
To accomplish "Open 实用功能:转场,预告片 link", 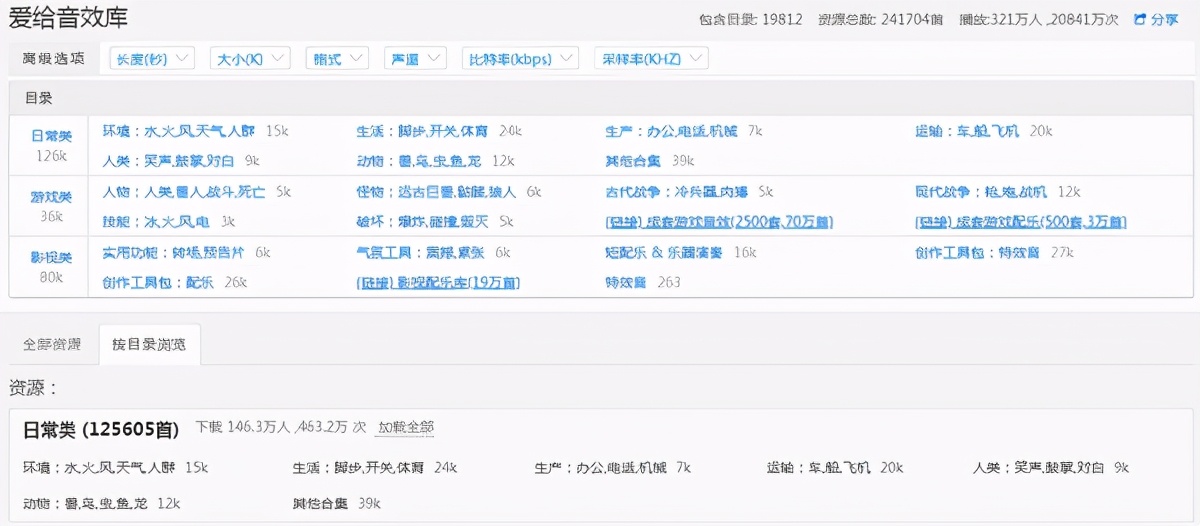I will coord(173,253).
